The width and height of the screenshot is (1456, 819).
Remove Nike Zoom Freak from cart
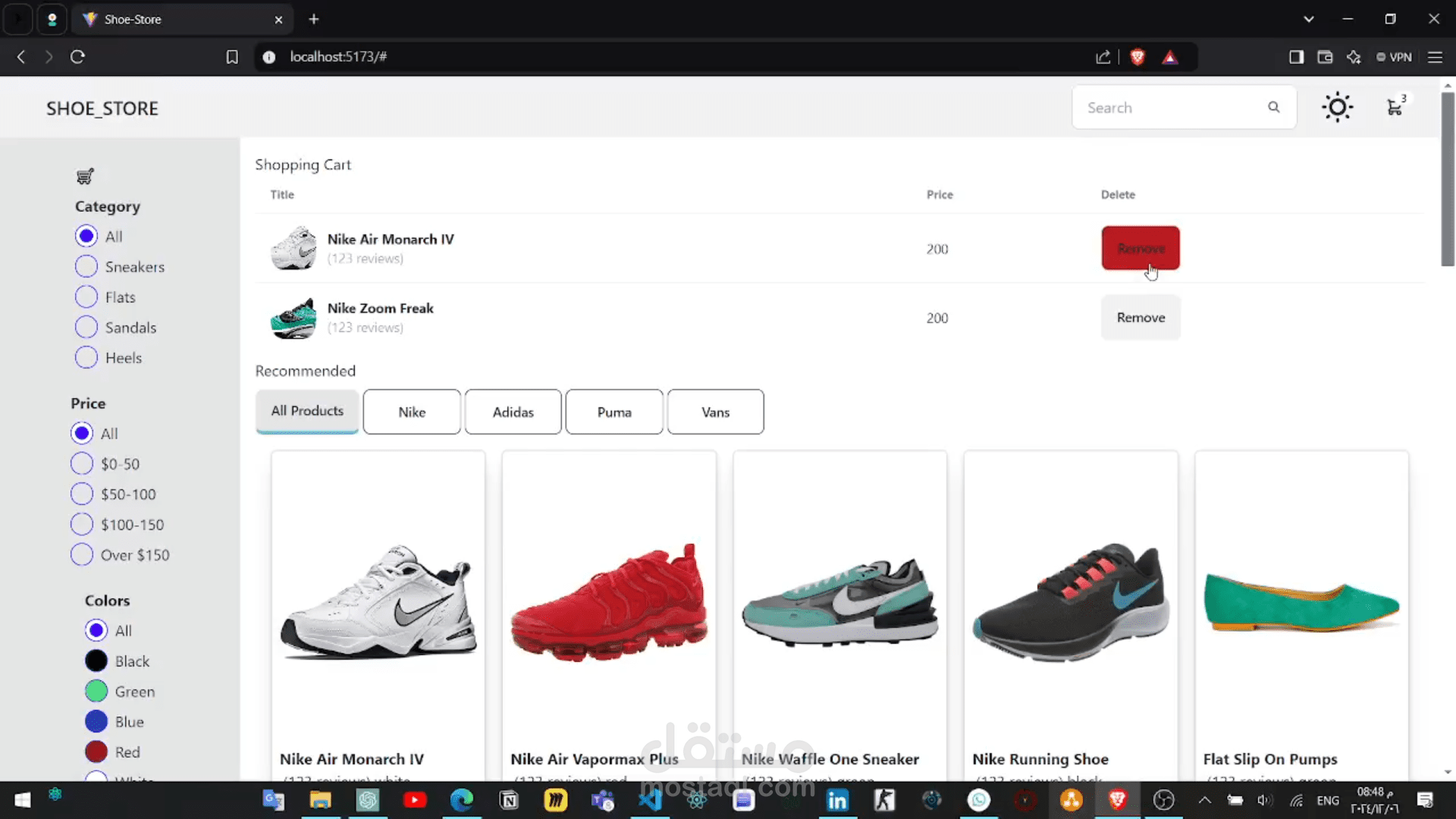click(1141, 318)
